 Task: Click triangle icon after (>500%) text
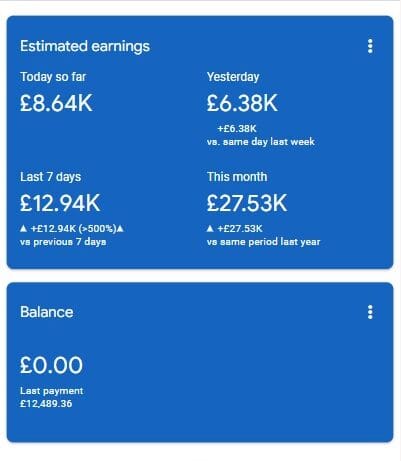pos(120,229)
